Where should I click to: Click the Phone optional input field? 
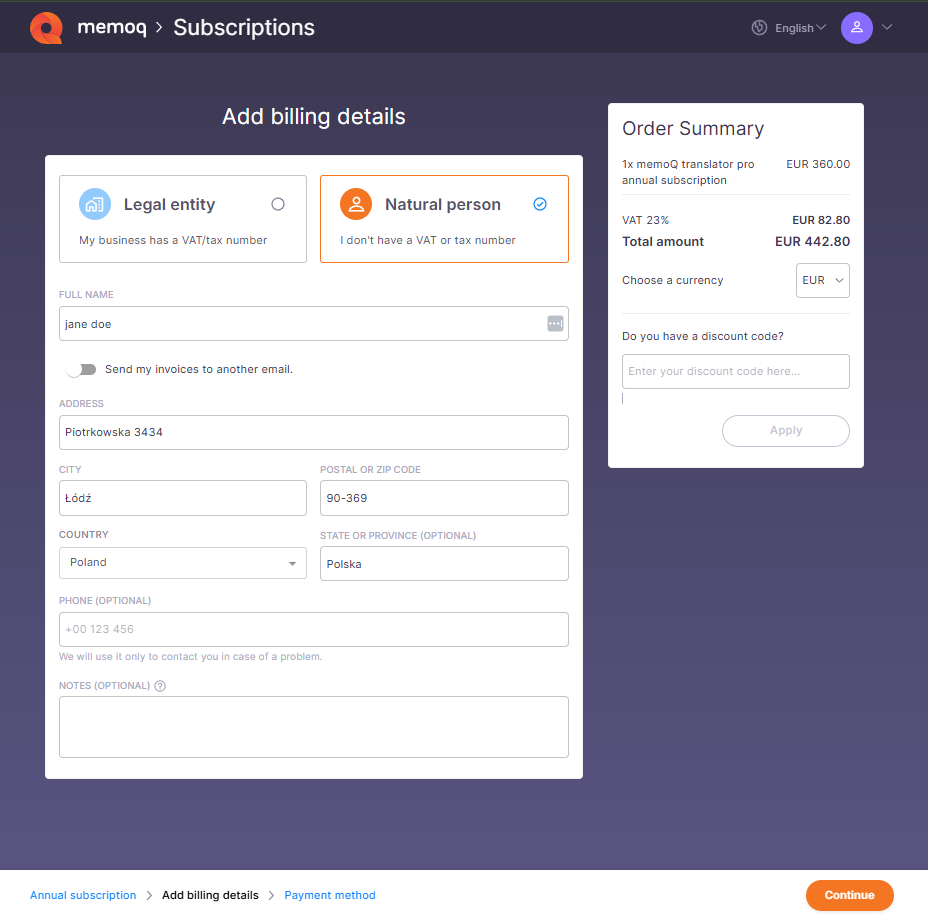tap(314, 629)
